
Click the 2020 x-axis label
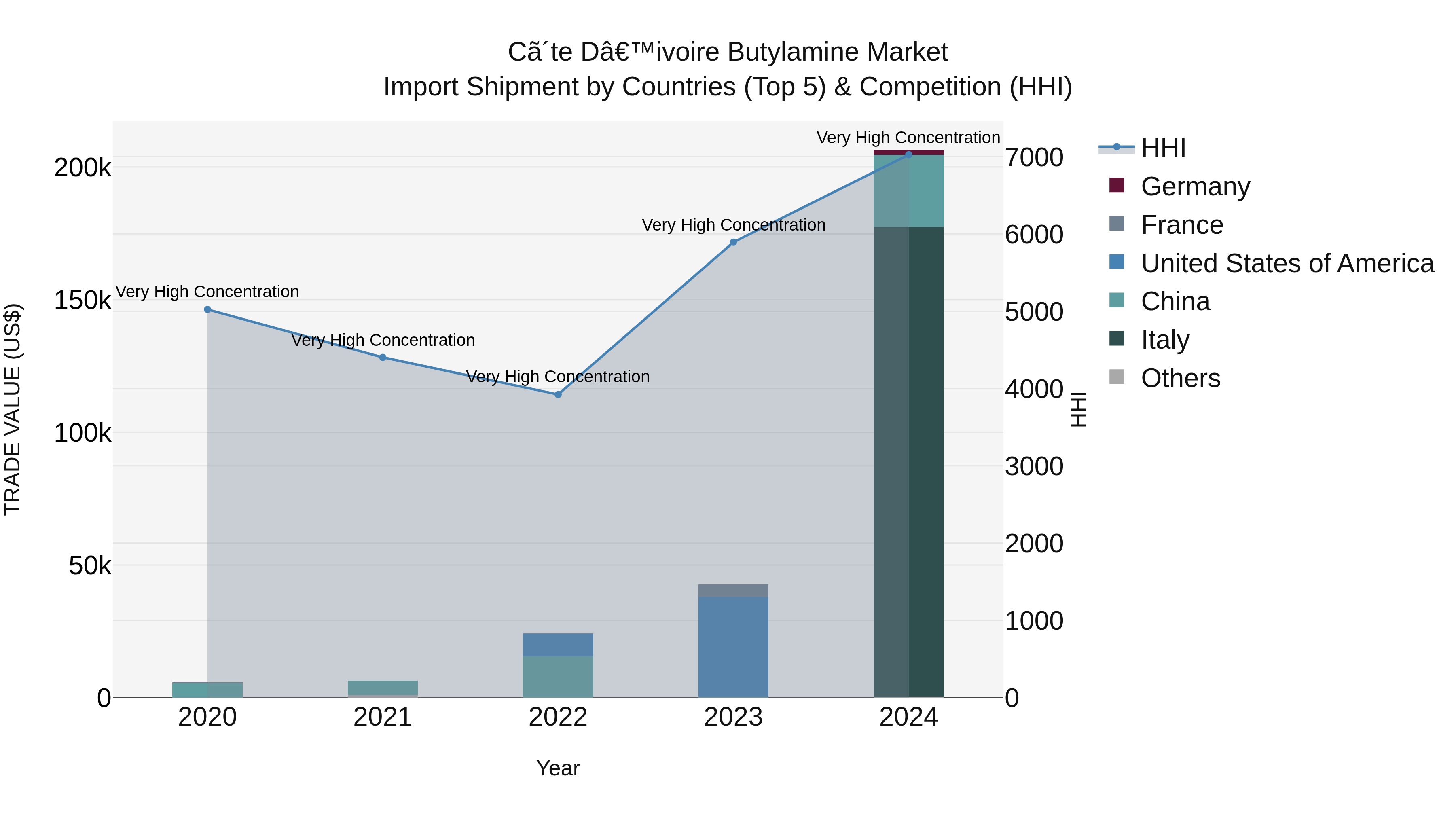[207, 717]
